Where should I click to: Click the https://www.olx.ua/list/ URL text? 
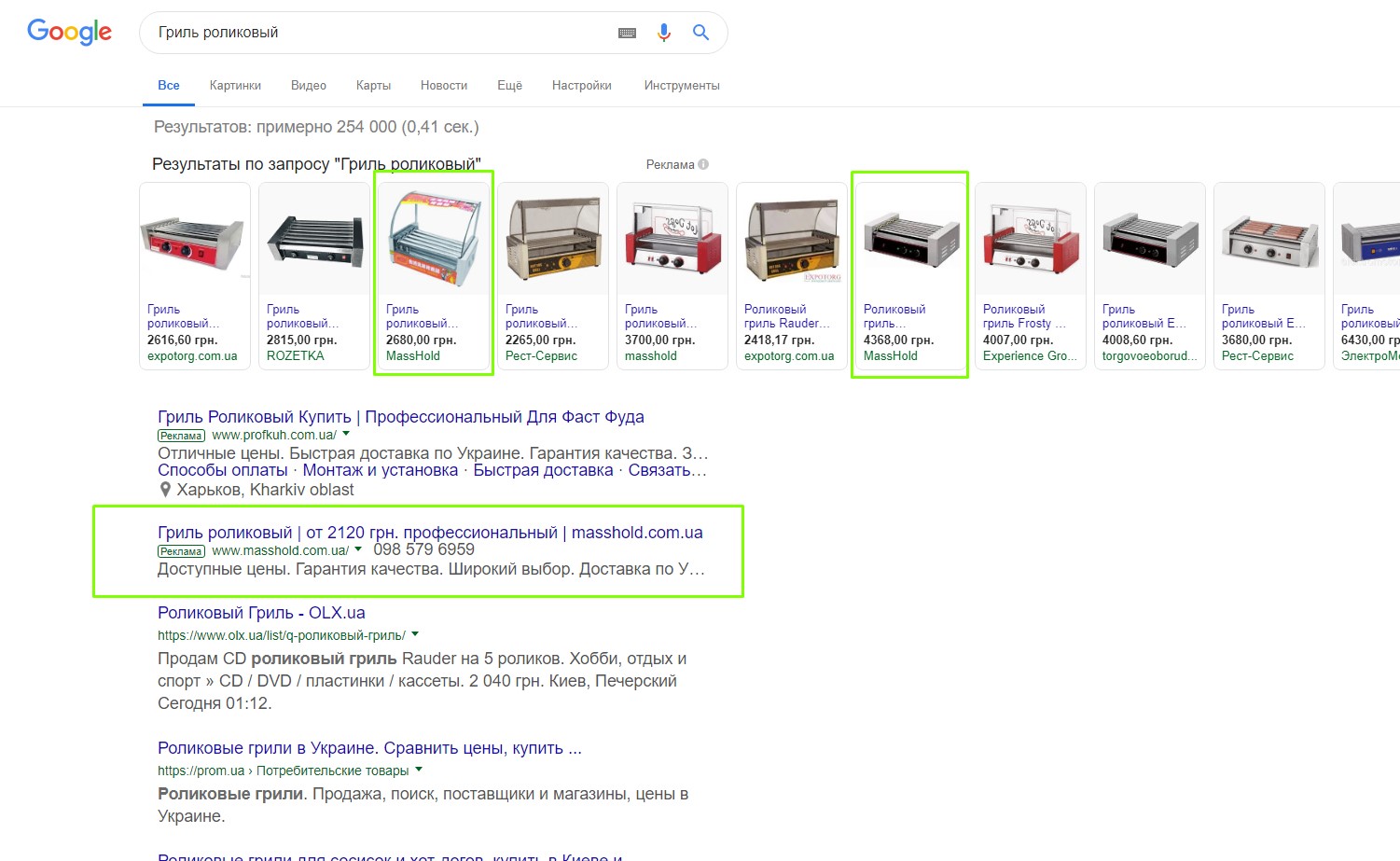pos(282,635)
